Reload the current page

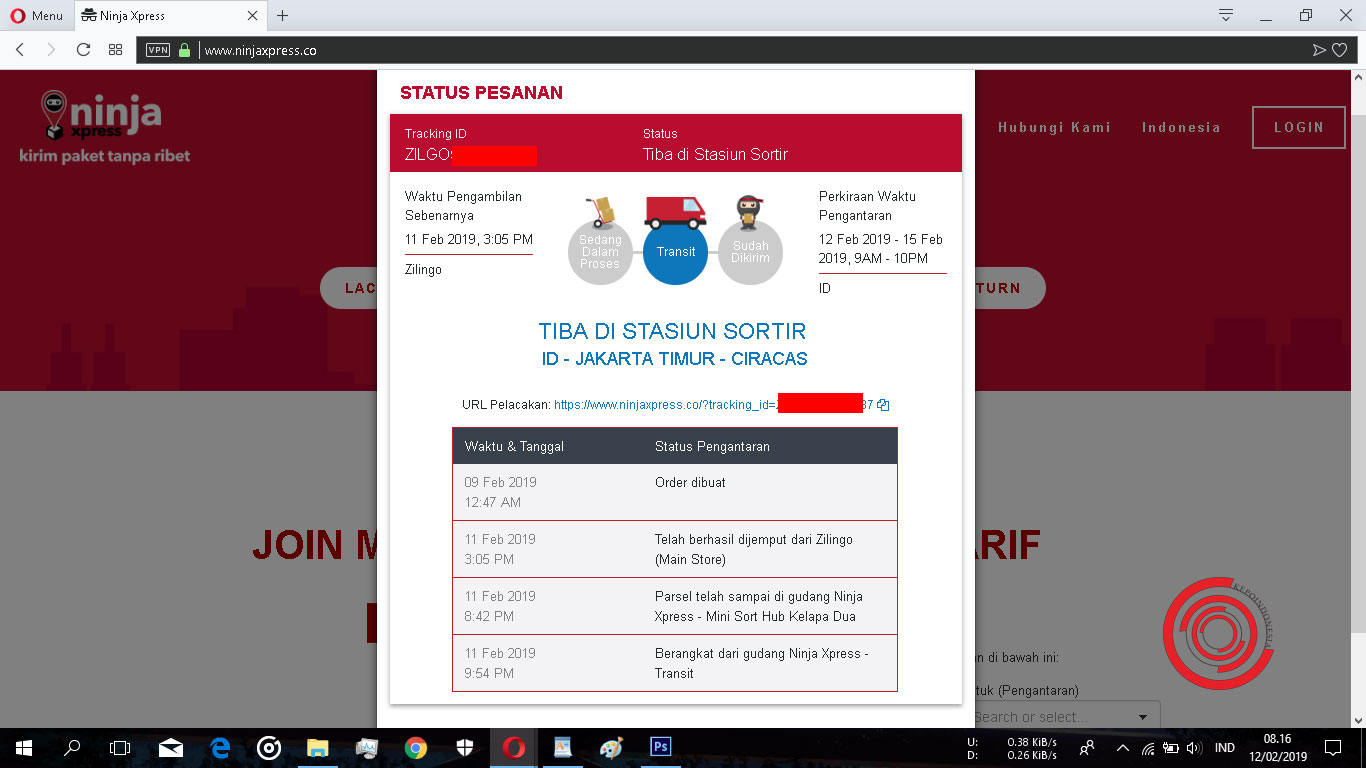point(83,49)
